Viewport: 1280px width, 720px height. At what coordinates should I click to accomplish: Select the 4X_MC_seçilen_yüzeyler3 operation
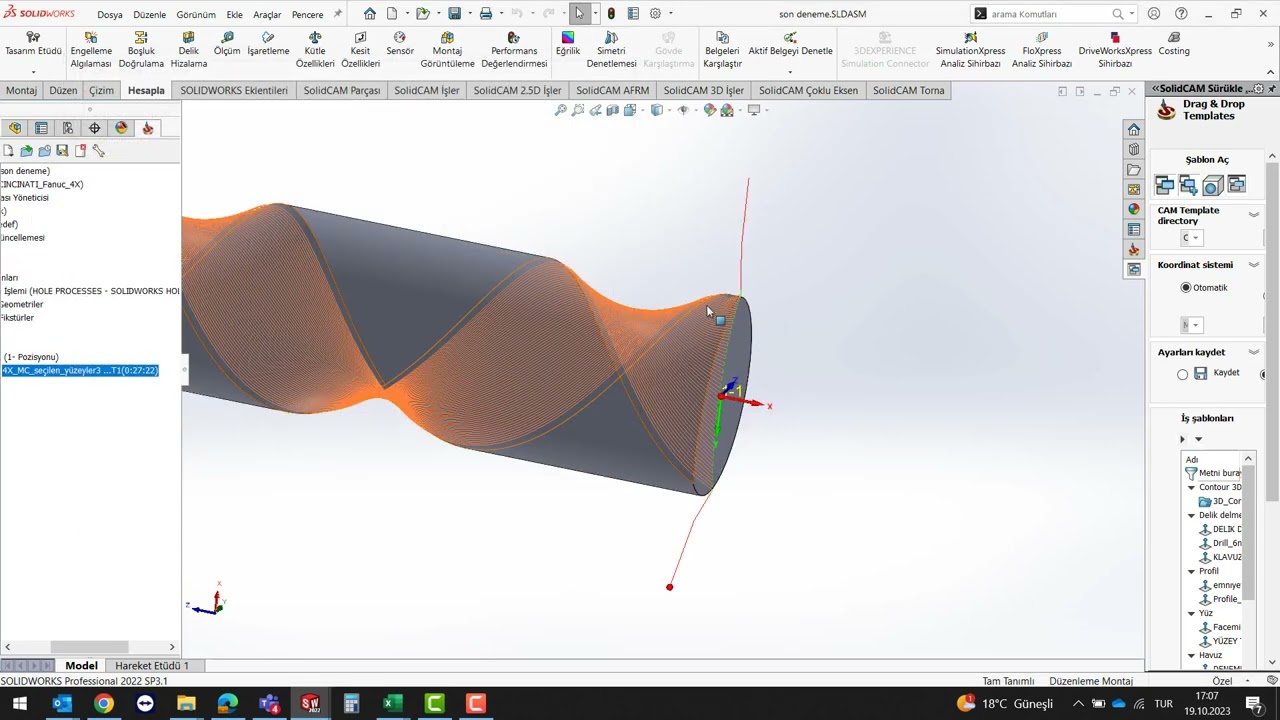tap(80, 370)
